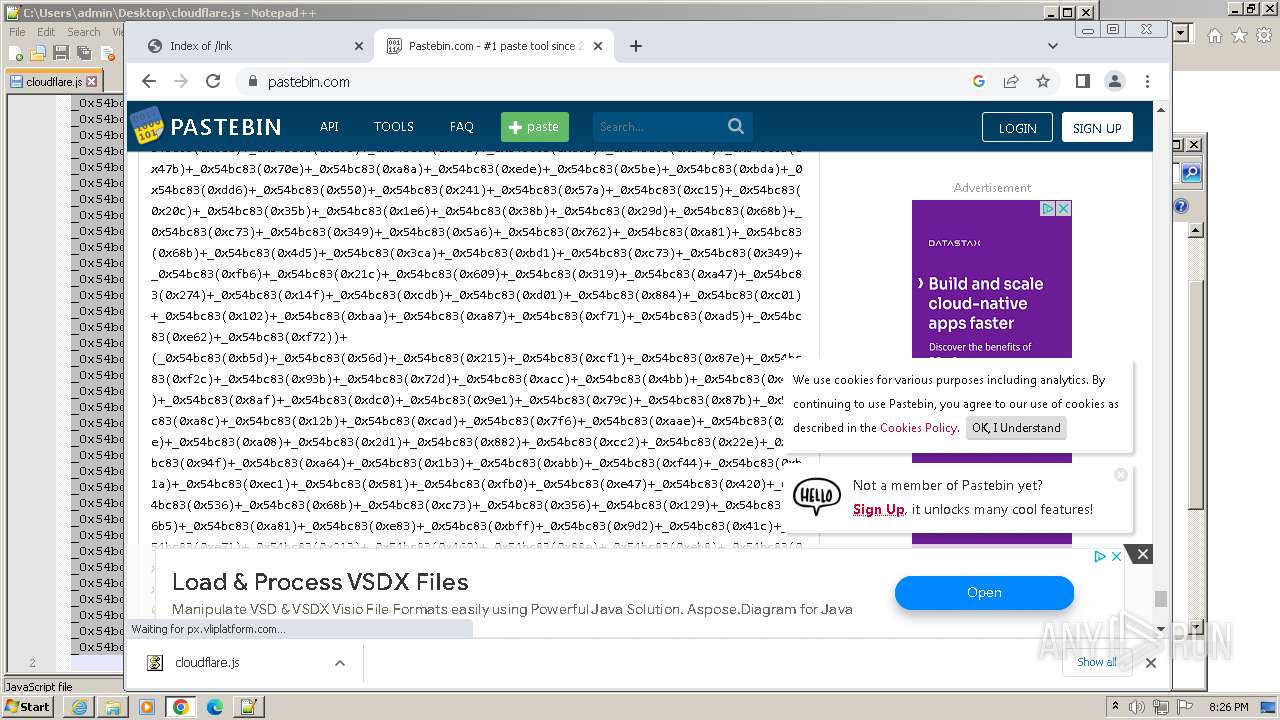
Task: Click the Google icon in address bar
Action: pyautogui.click(x=979, y=82)
